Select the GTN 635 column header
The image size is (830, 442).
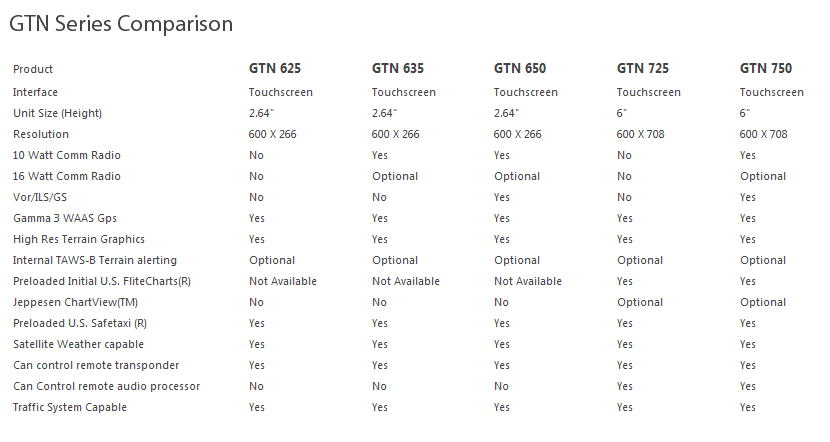click(398, 68)
